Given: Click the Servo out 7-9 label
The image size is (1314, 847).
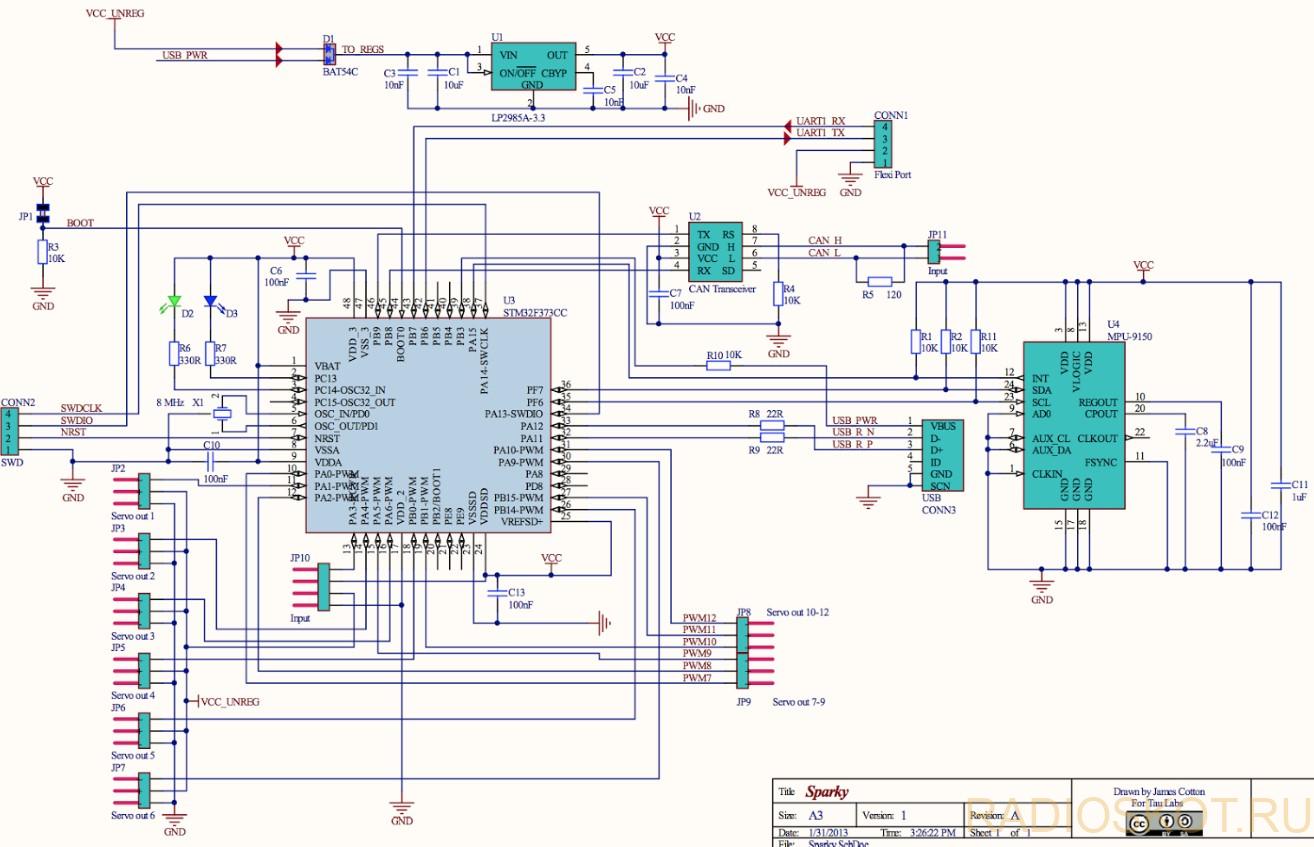Looking at the screenshot, I should (x=799, y=703).
